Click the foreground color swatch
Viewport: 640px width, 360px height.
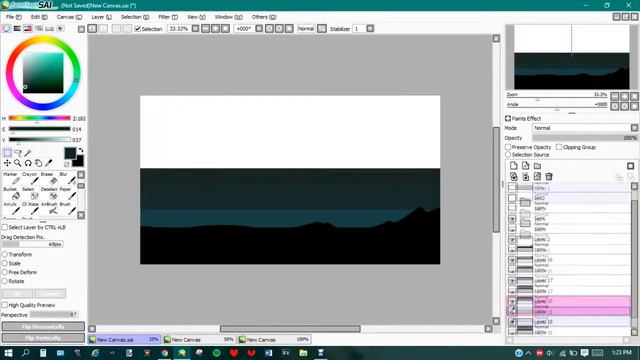[70, 153]
